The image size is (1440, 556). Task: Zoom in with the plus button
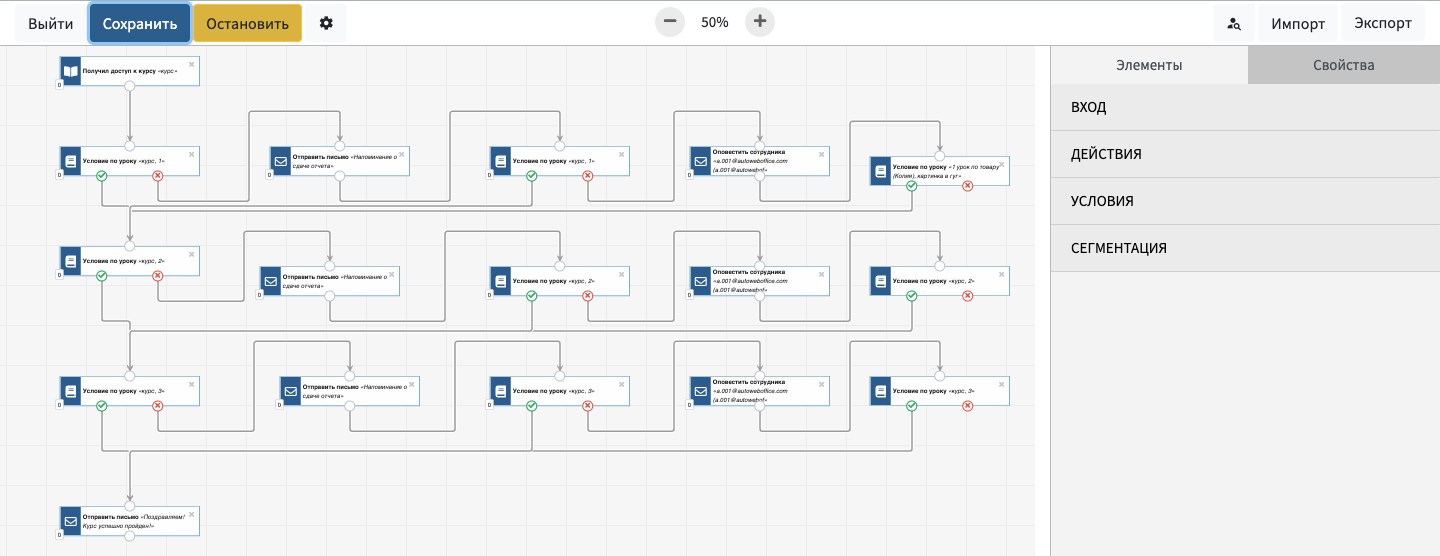760,22
